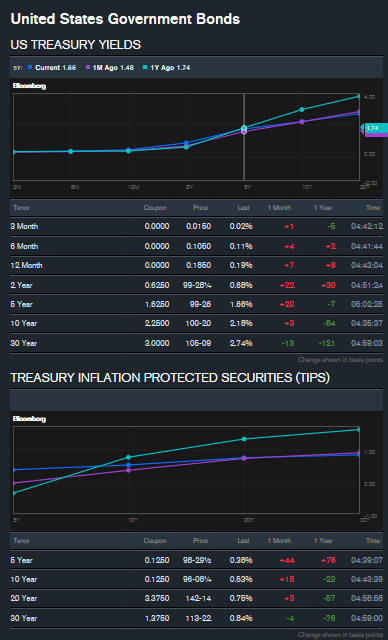The image size is (388, 640).
Task: Open the 20 Year TIPS tenor
Action: point(24,598)
